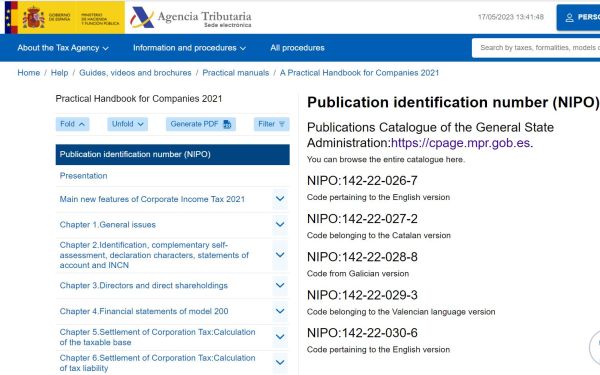Click the NIPO:142-22-026-7 text
The height and width of the screenshot is (375, 600).
pyautogui.click(x=362, y=181)
